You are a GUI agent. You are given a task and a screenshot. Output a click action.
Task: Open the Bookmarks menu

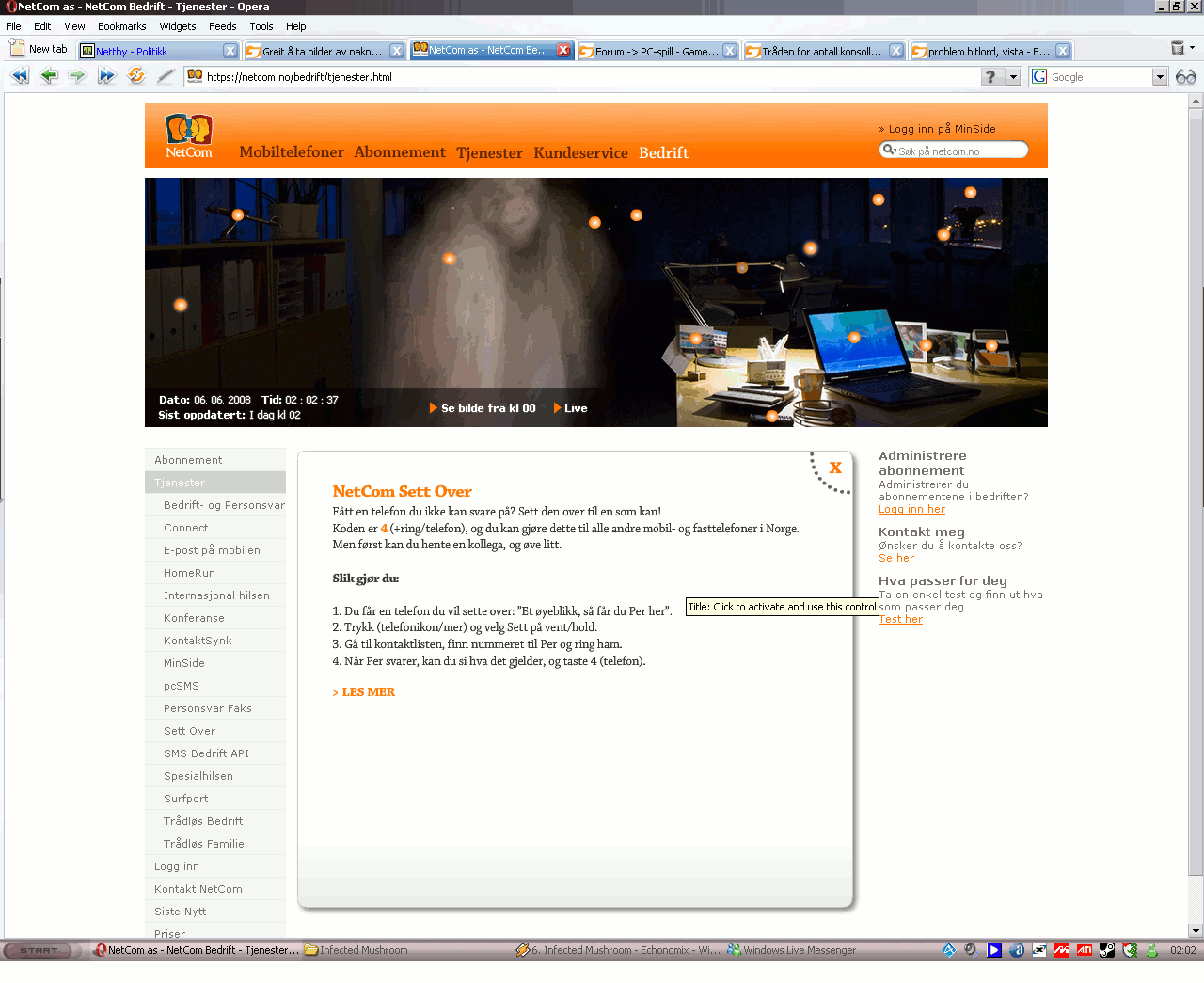point(122,26)
